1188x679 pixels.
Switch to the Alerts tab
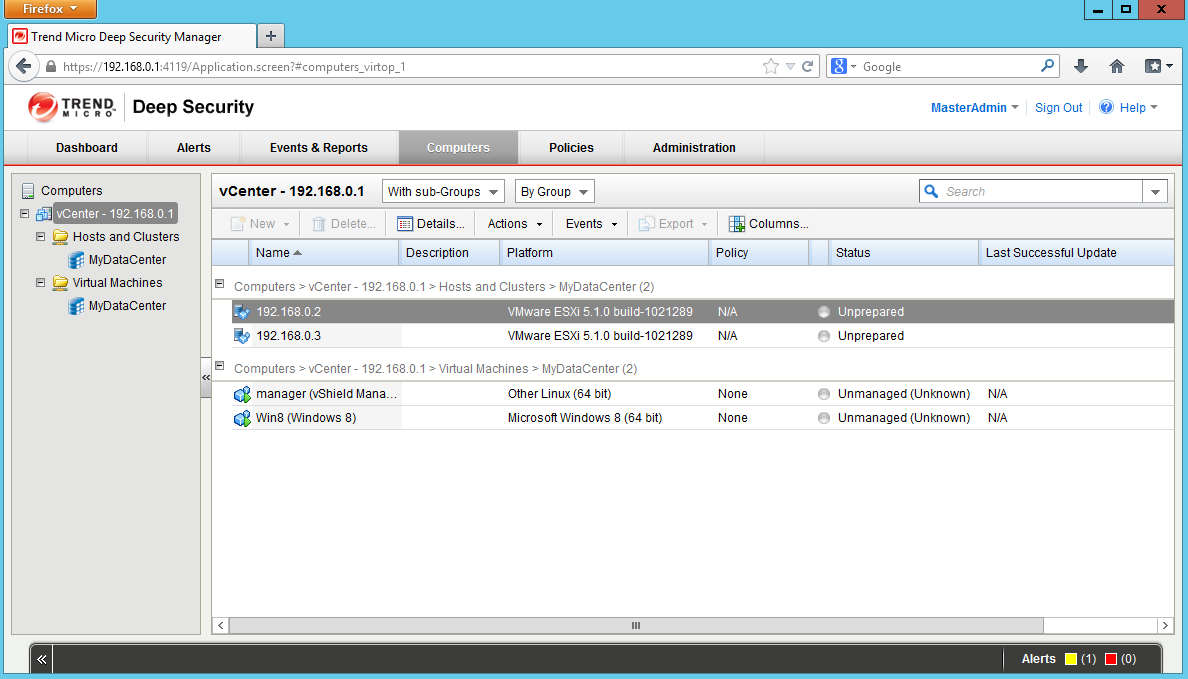194,148
